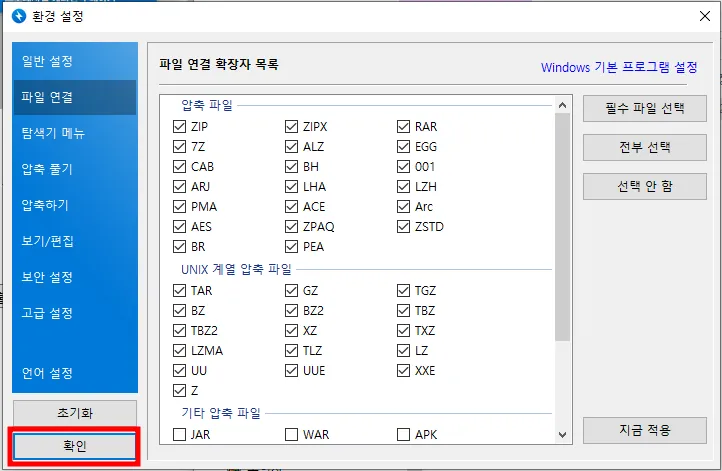Toggle the 001 checkbox

403,166
